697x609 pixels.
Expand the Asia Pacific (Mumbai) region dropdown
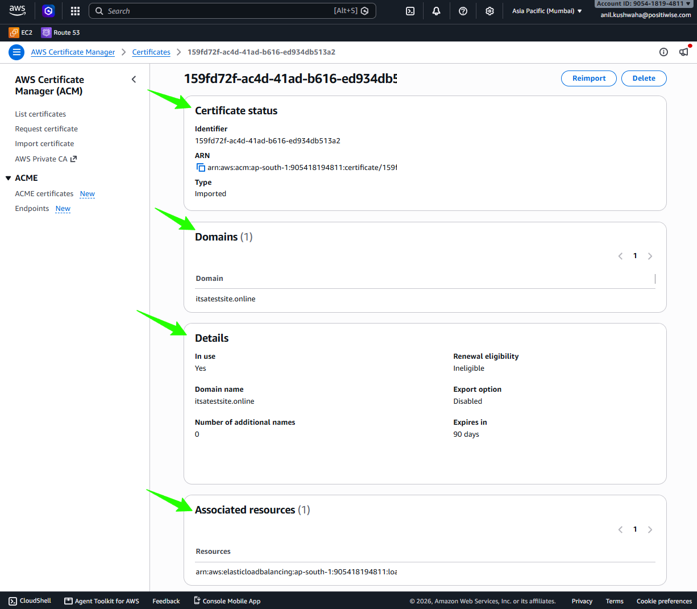pyautogui.click(x=546, y=11)
